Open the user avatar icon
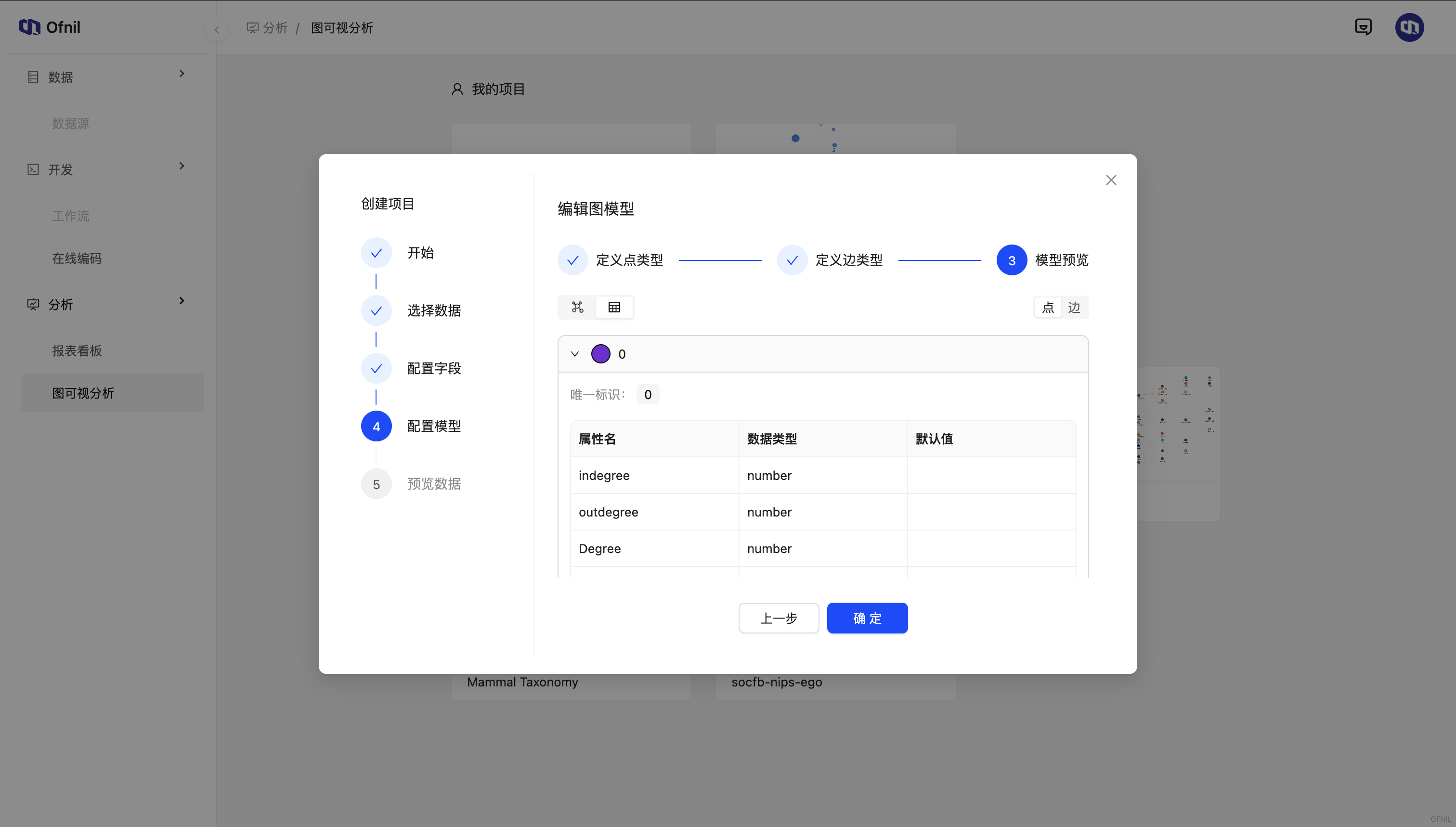Image resolution: width=1456 pixels, height=827 pixels. tap(1409, 26)
